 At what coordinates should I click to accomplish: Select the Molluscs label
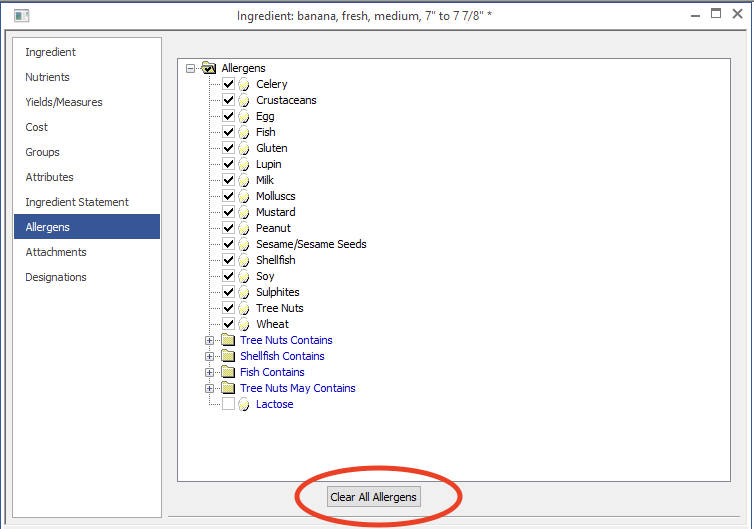coord(276,196)
